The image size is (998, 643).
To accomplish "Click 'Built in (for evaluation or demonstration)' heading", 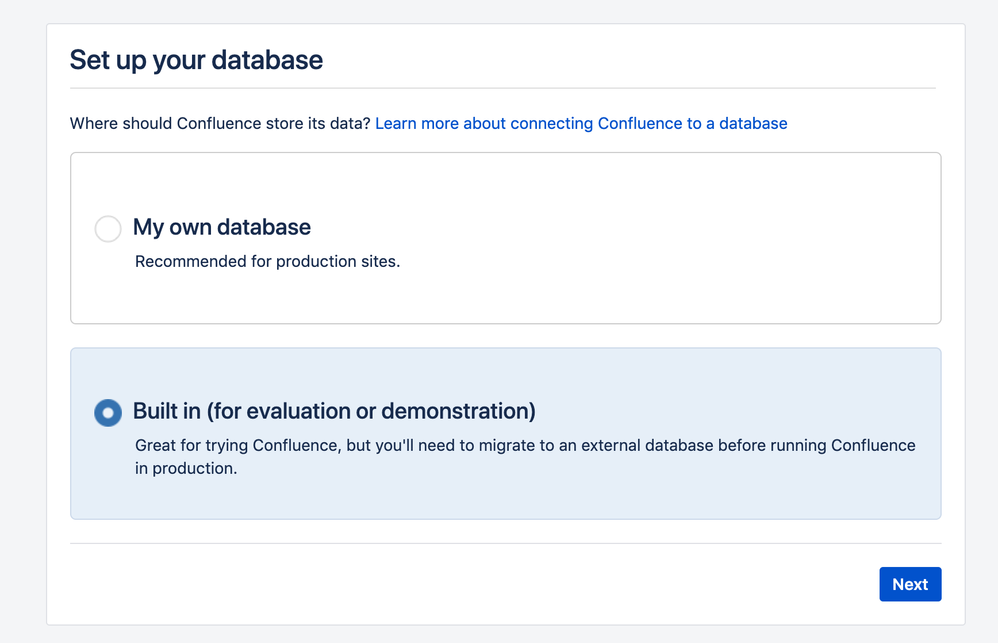I will 334,411.
